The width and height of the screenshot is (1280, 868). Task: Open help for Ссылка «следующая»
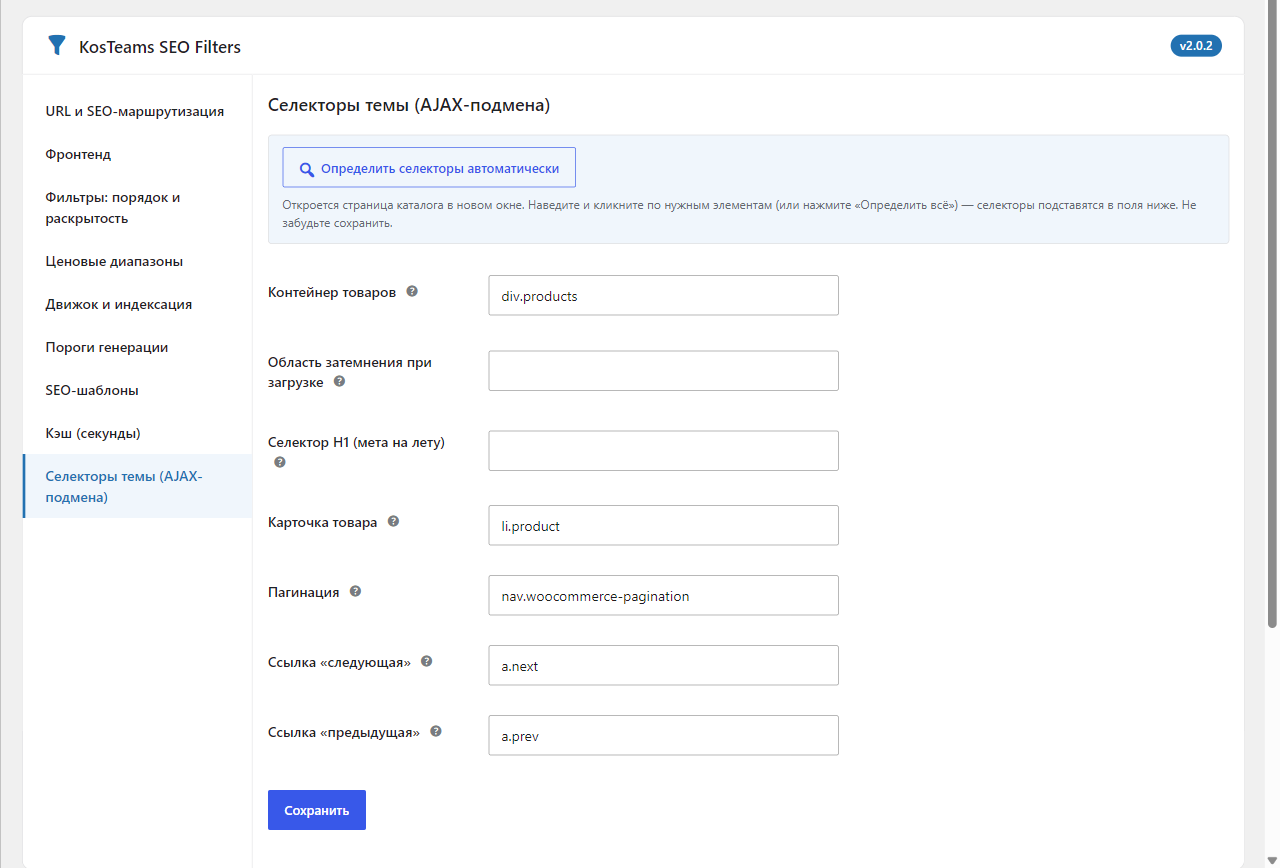[x=427, y=662]
